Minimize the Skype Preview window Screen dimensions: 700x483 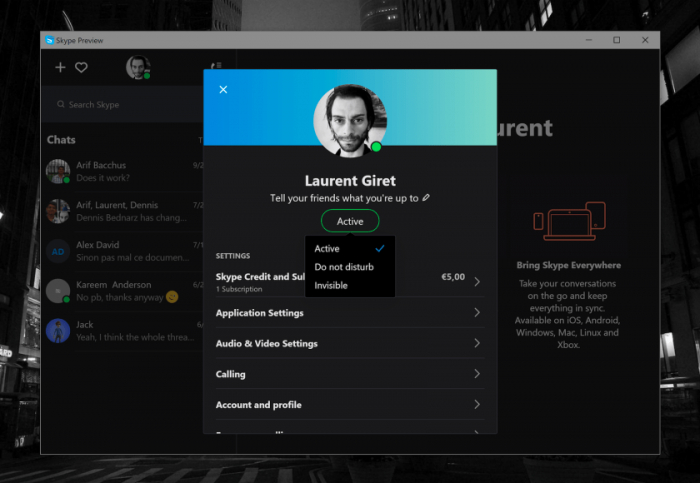coord(589,40)
